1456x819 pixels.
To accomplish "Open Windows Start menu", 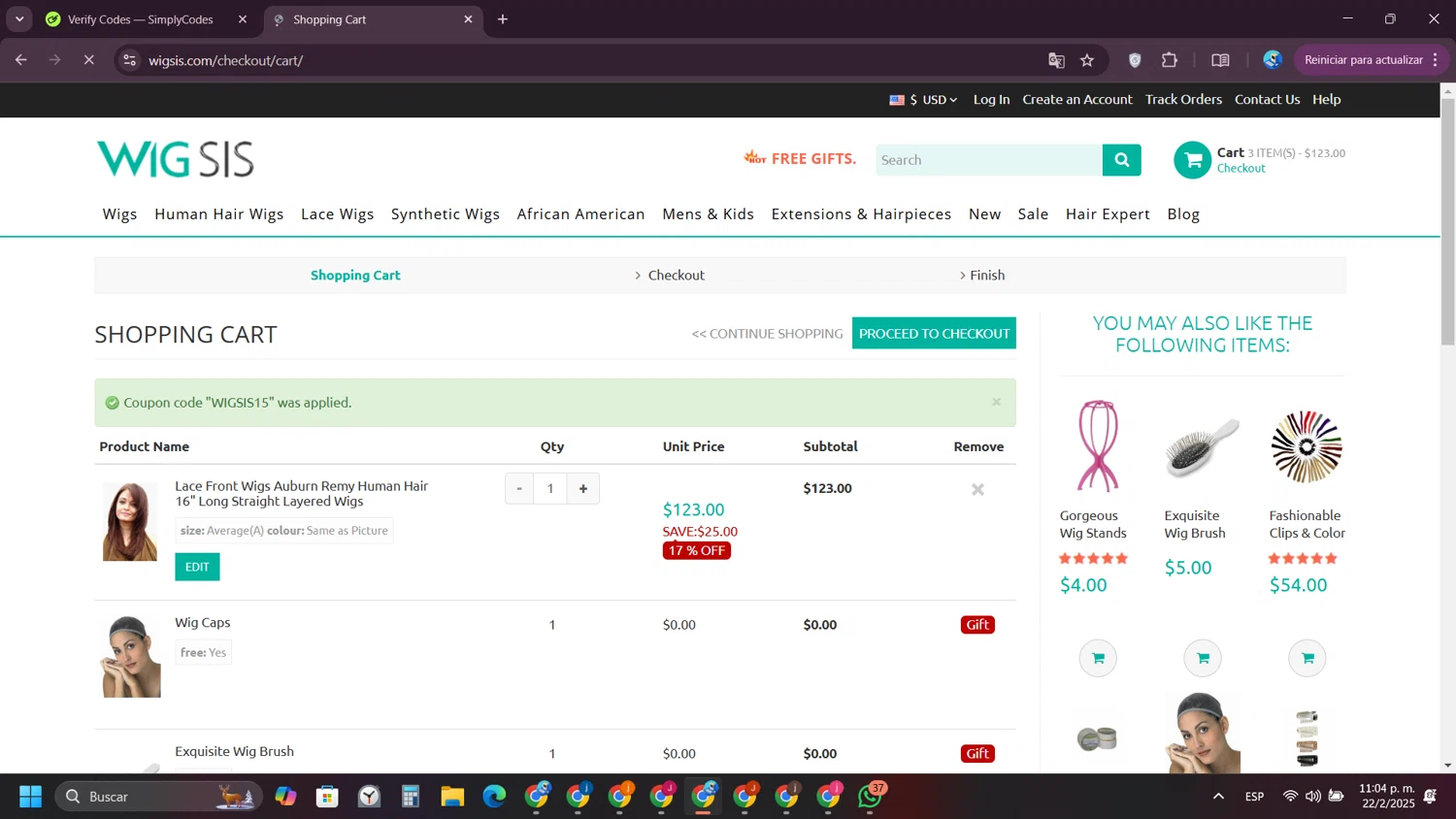I will click(30, 797).
